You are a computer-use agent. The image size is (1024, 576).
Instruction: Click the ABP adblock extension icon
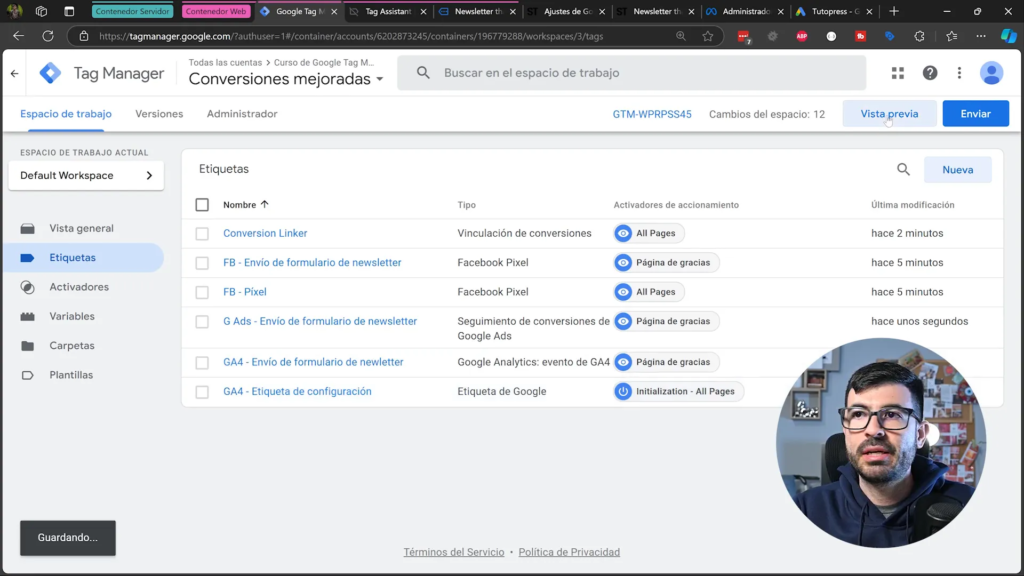pyautogui.click(x=802, y=37)
